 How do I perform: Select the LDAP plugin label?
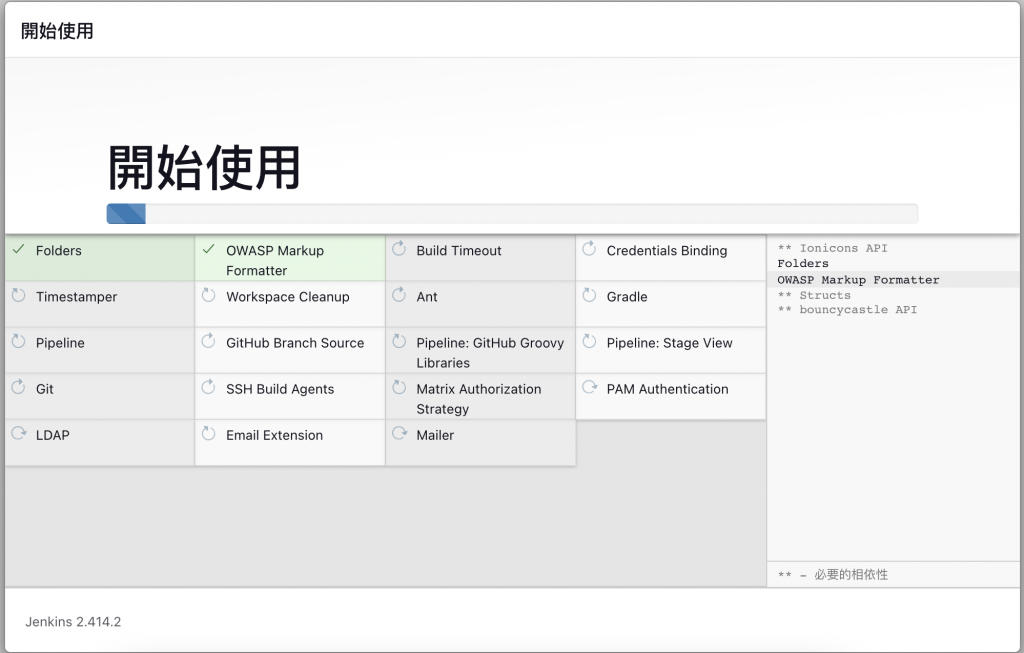click(53, 436)
